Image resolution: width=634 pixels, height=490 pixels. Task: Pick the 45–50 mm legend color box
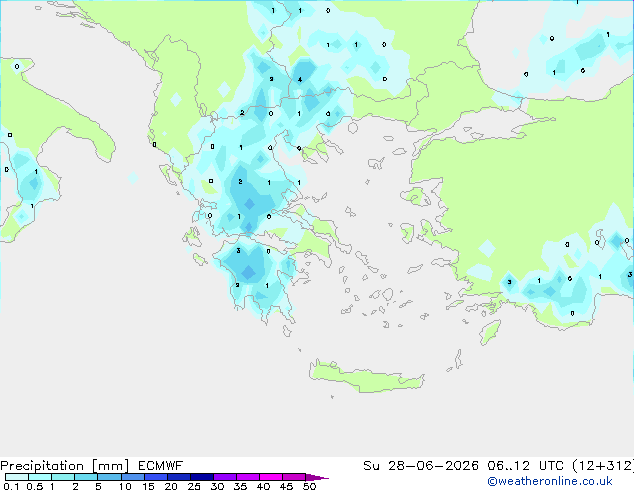tap(294, 477)
